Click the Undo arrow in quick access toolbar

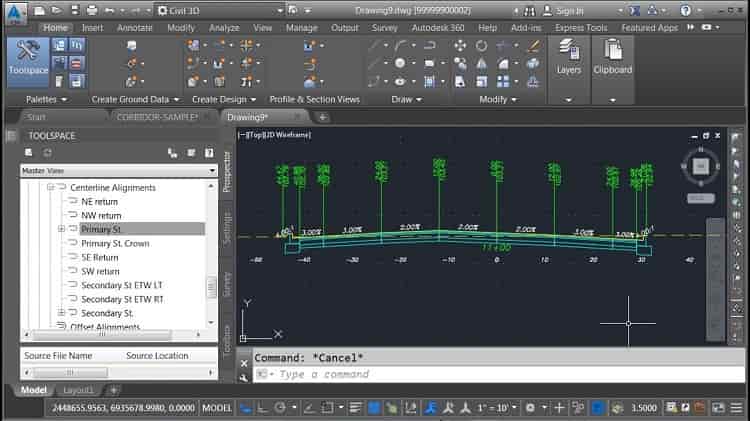coord(110,10)
